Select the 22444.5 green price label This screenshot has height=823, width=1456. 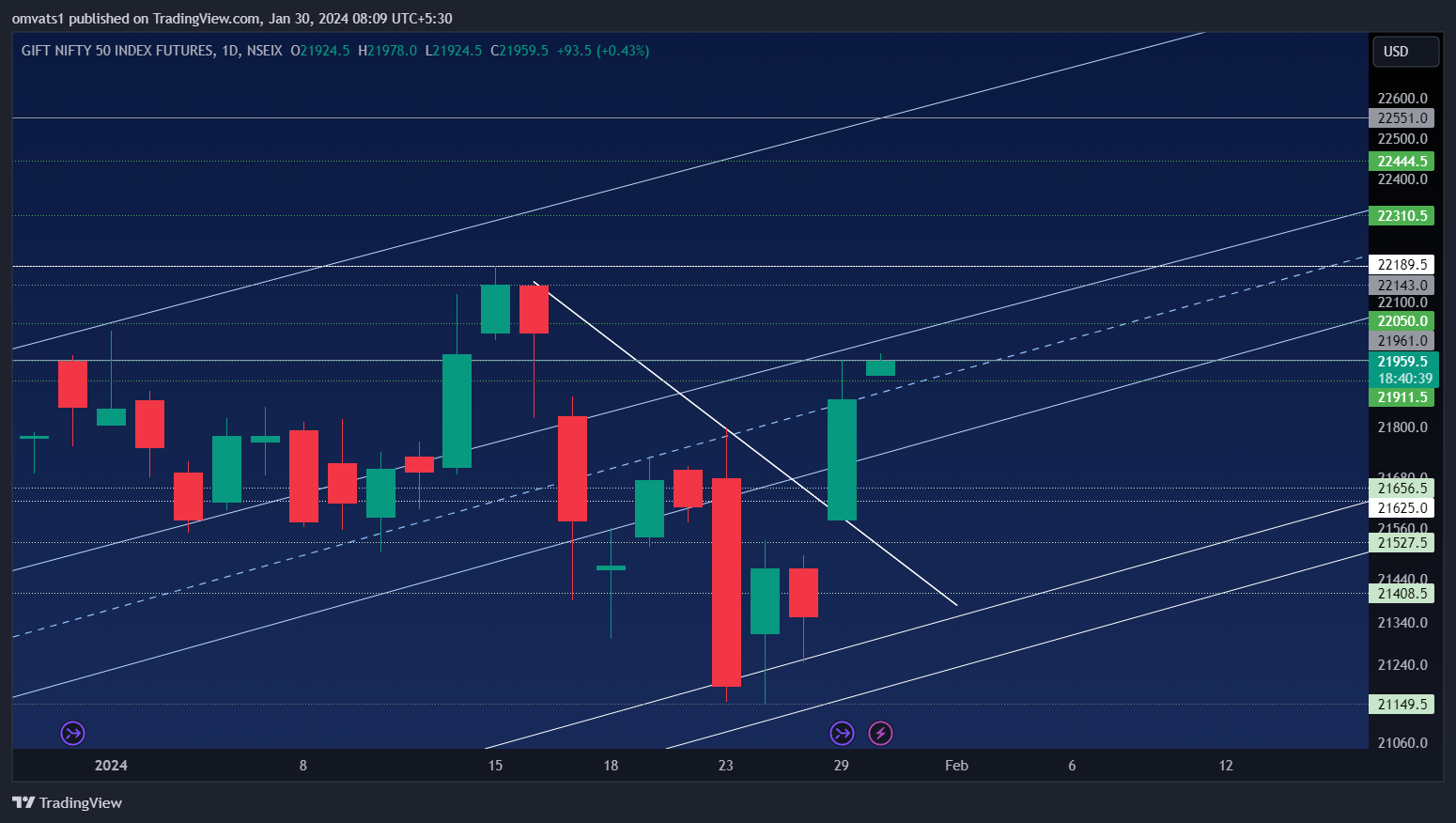(x=1402, y=162)
